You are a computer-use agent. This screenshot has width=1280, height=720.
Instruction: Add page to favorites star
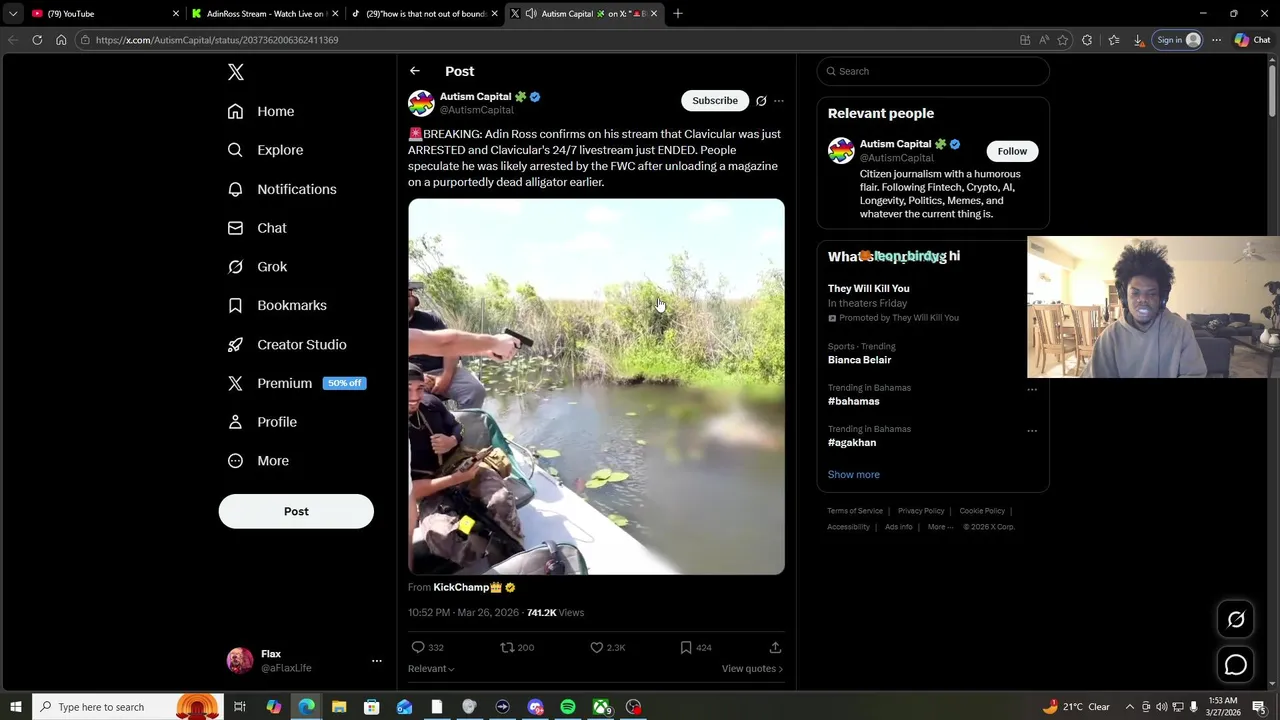pos(1063,40)
